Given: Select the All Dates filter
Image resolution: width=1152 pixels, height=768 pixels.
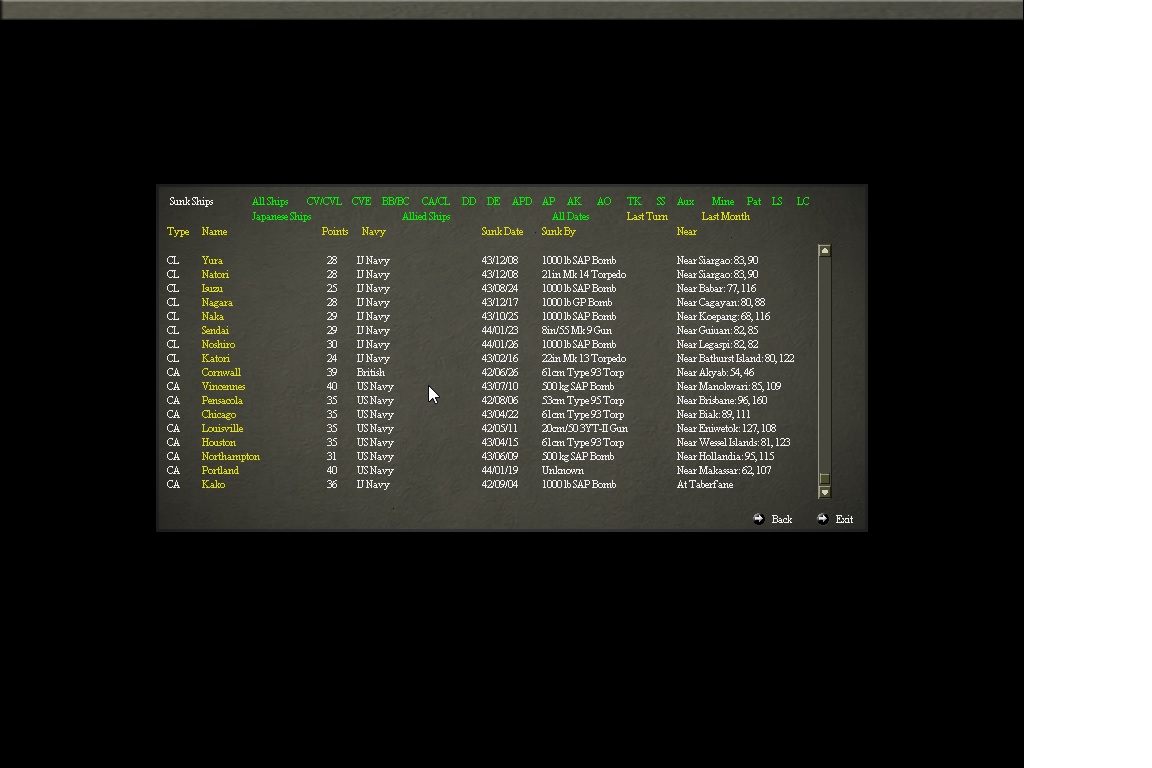Looking at the screenshot, I should pyautogui.click(x=570, y=217).
